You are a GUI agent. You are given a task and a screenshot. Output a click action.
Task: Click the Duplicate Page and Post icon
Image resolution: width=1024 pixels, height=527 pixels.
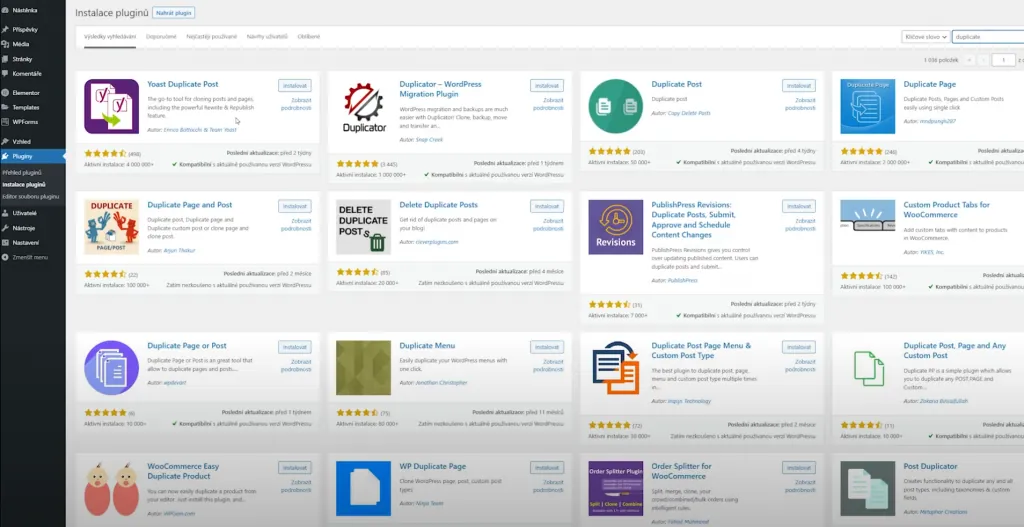[x=112, y=227]
